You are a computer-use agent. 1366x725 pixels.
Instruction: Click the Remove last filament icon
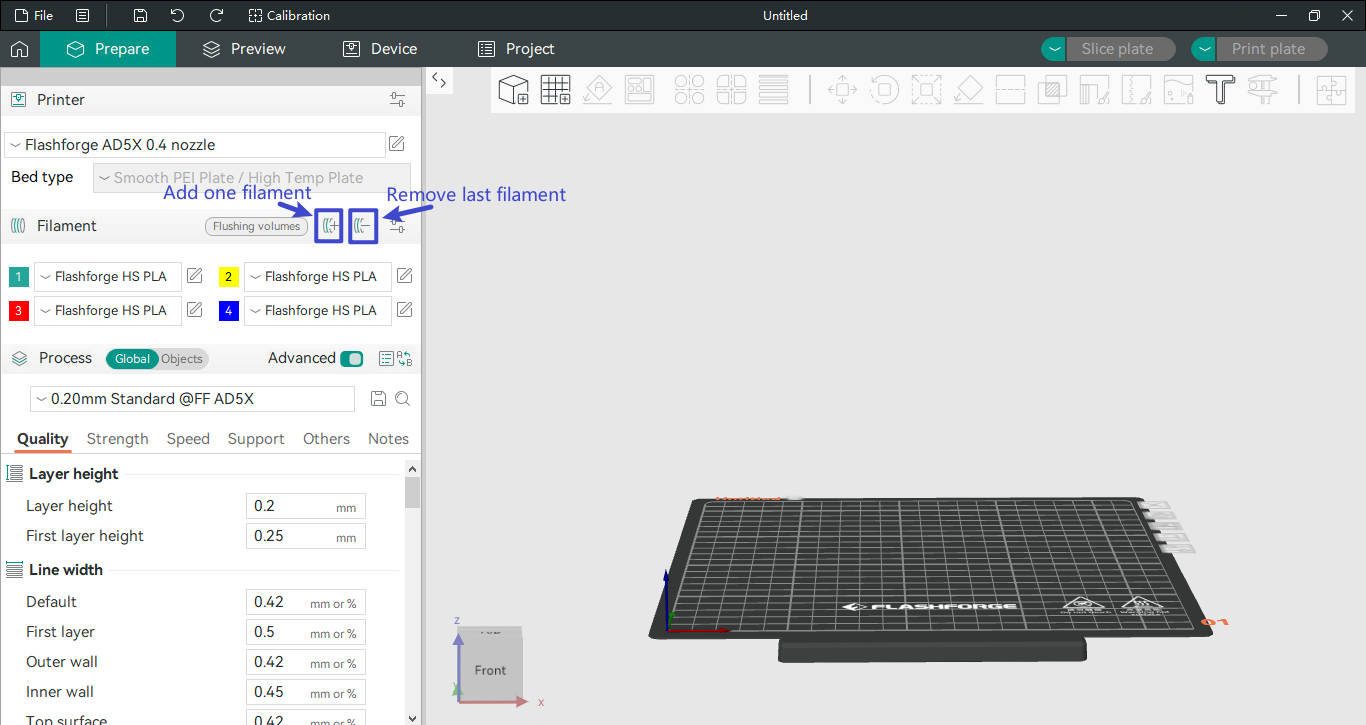point(362,226)
